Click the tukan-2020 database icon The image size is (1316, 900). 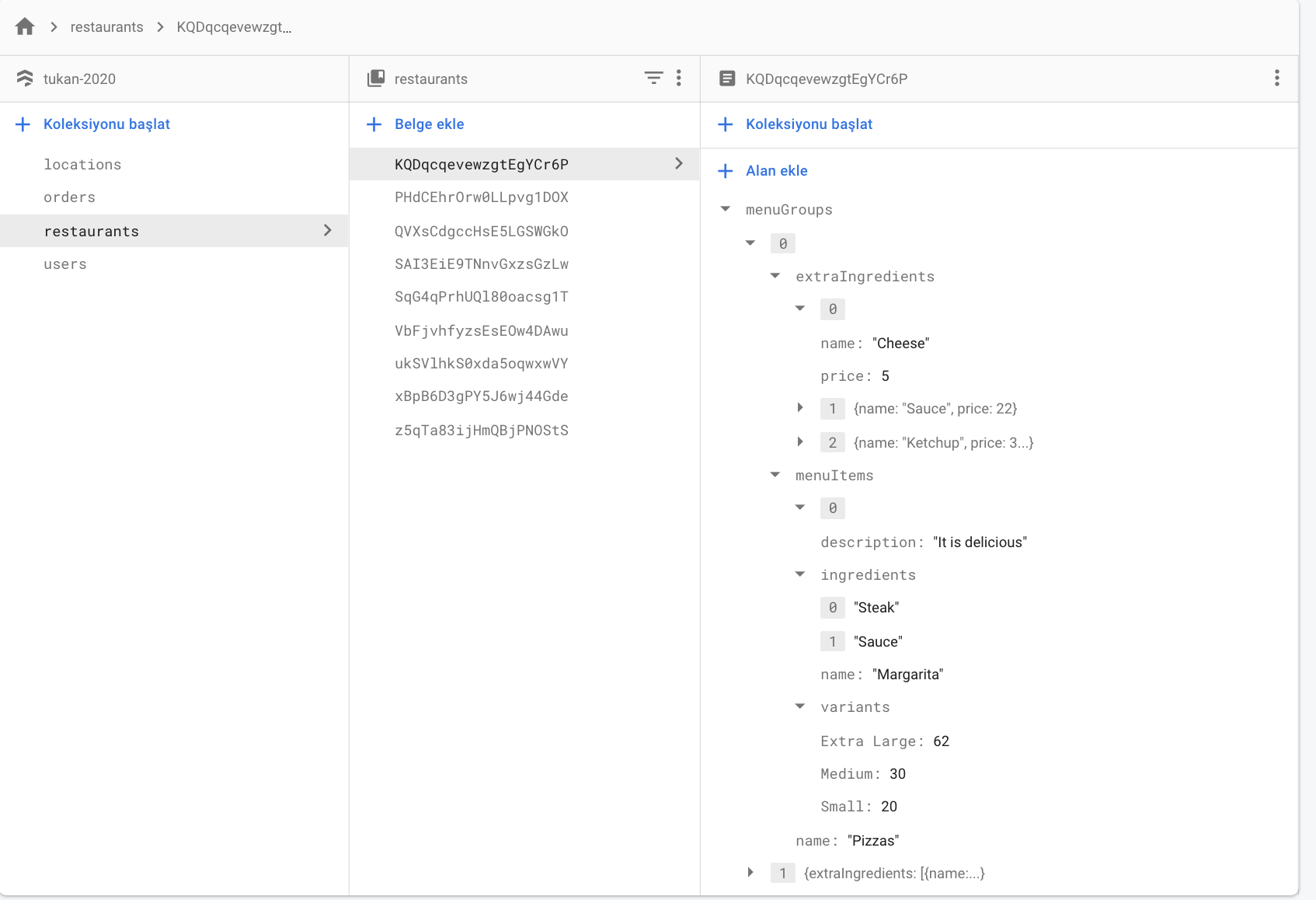click(25, 78)
